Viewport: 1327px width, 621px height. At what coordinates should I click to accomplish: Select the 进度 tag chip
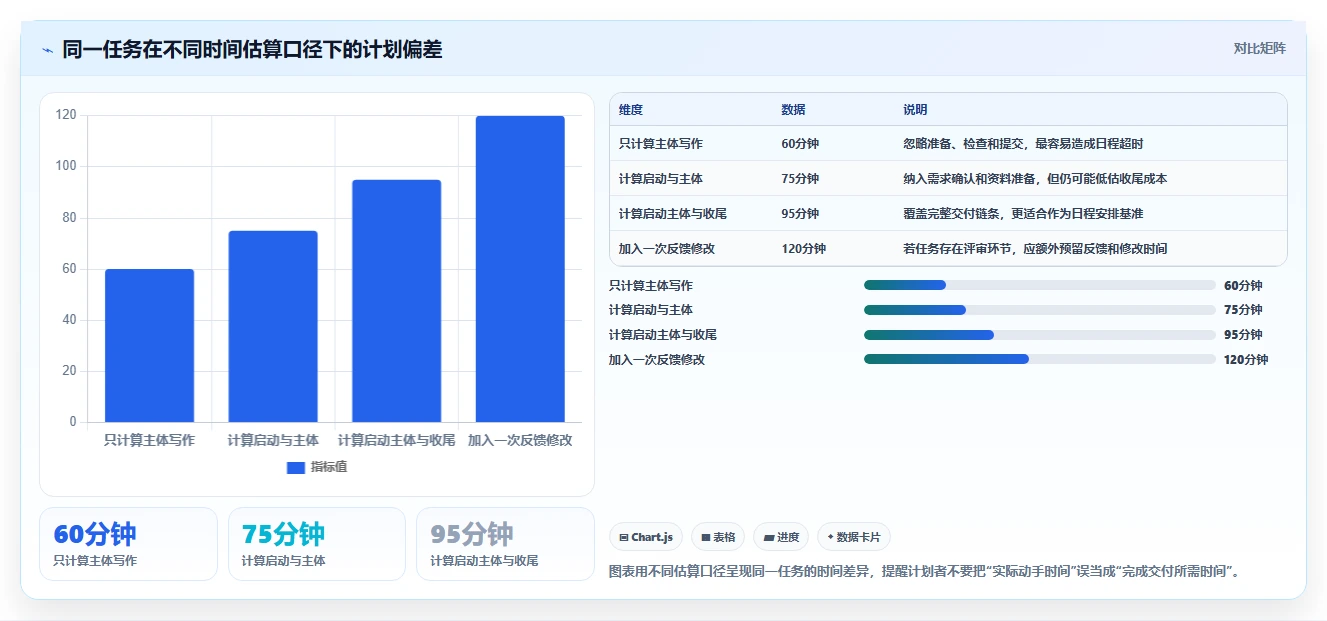tap(781, 537)
